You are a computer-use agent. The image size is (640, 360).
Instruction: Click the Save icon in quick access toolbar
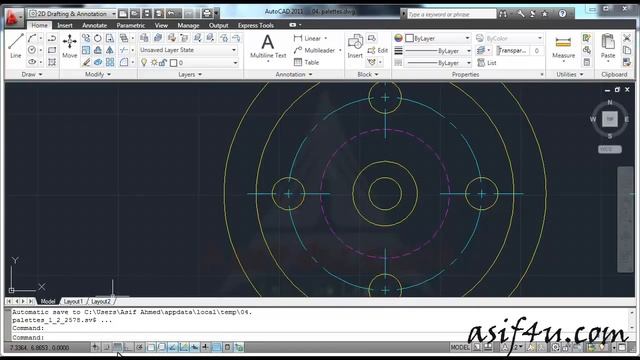coord(147,13)
